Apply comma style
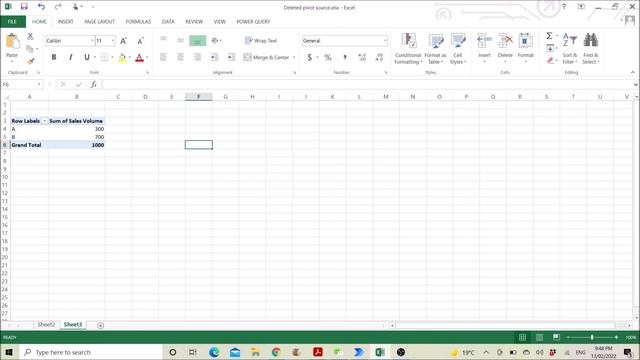 click(x=345, y=58)
